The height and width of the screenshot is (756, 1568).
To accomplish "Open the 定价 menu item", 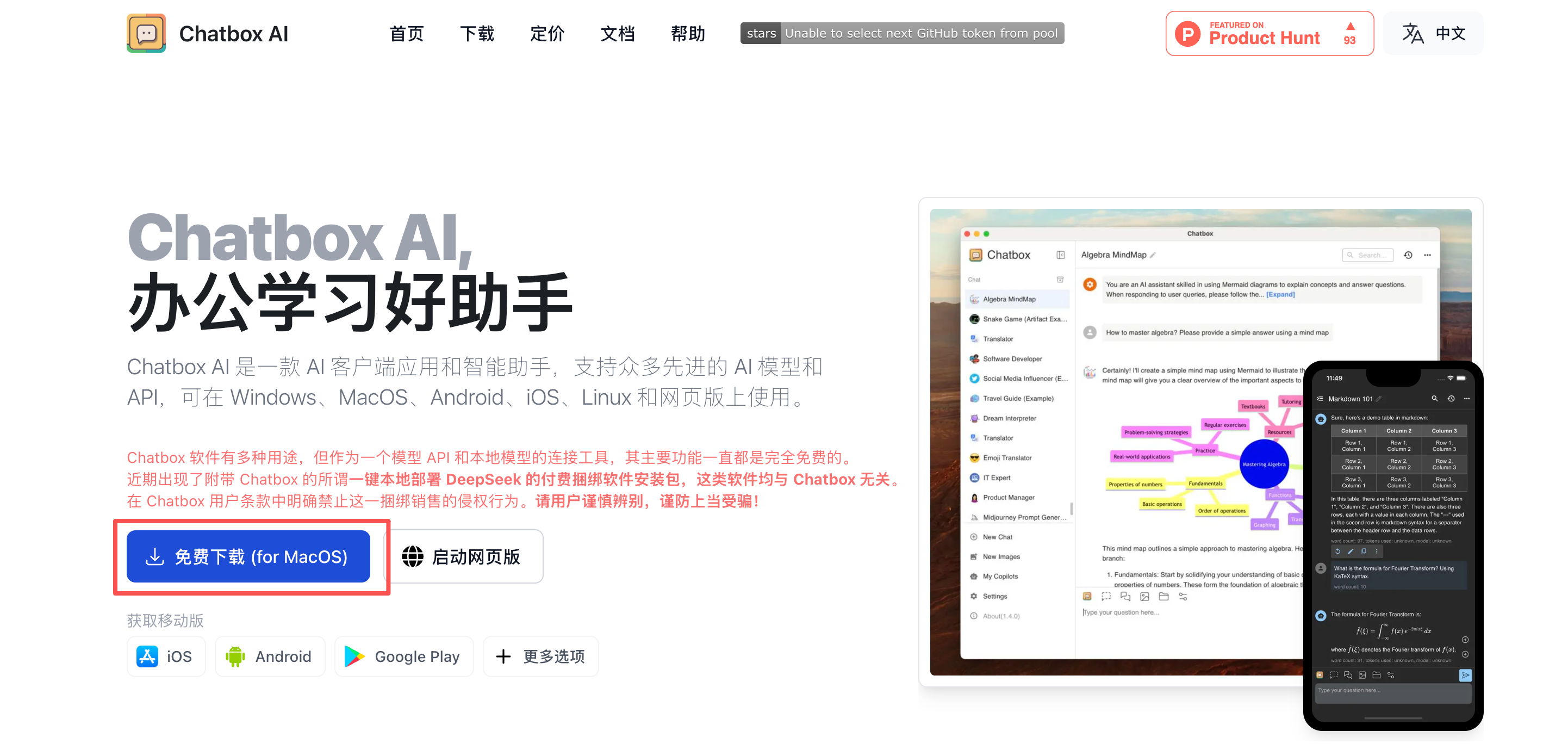I will 546,34.
